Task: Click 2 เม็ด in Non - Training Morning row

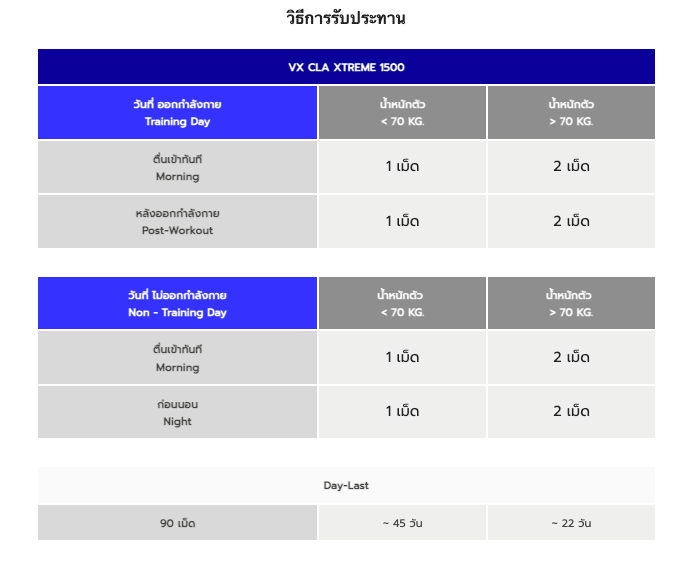Action: click(x=571, y=358)
